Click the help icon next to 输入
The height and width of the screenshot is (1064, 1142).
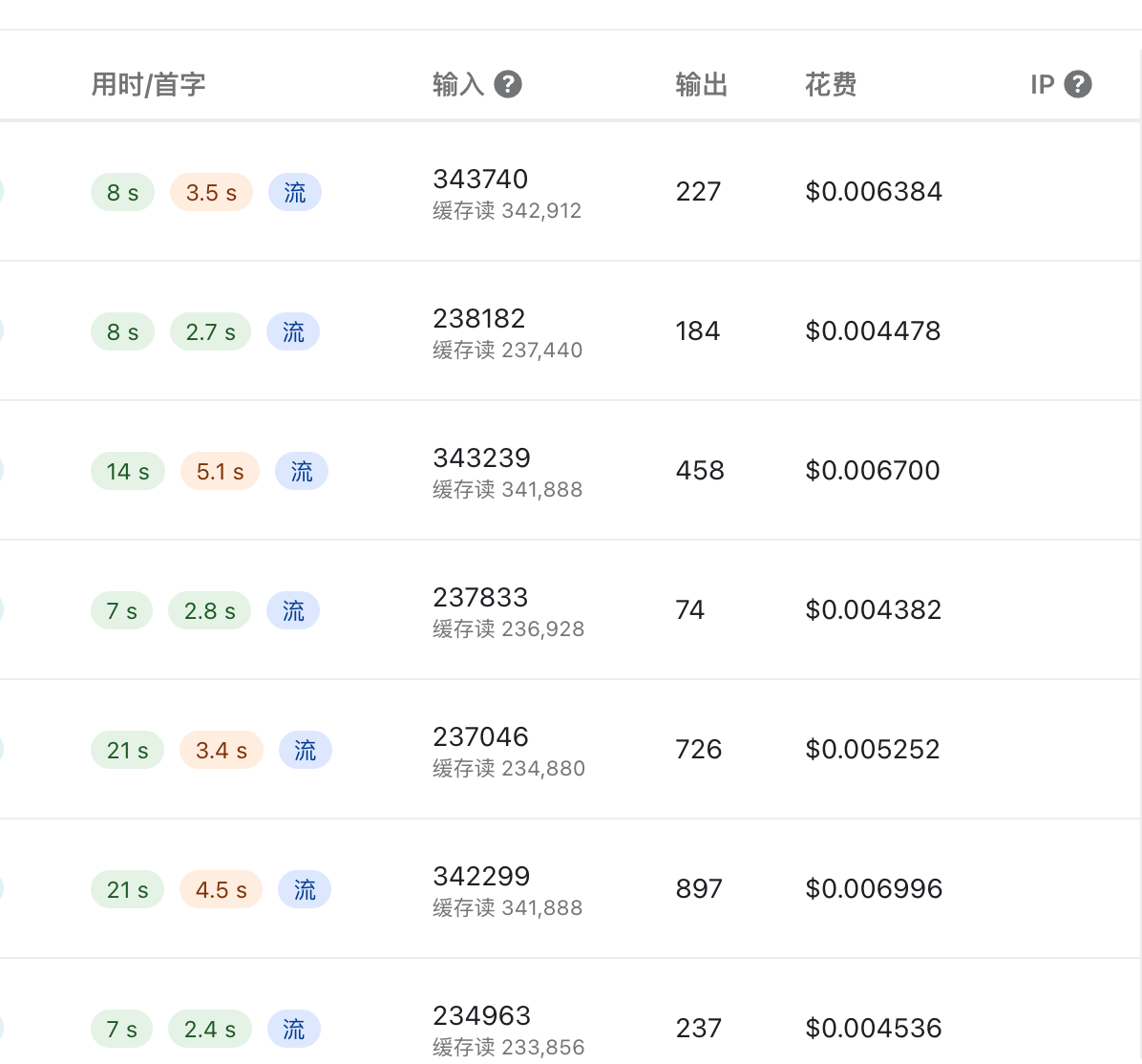[508, 85]
